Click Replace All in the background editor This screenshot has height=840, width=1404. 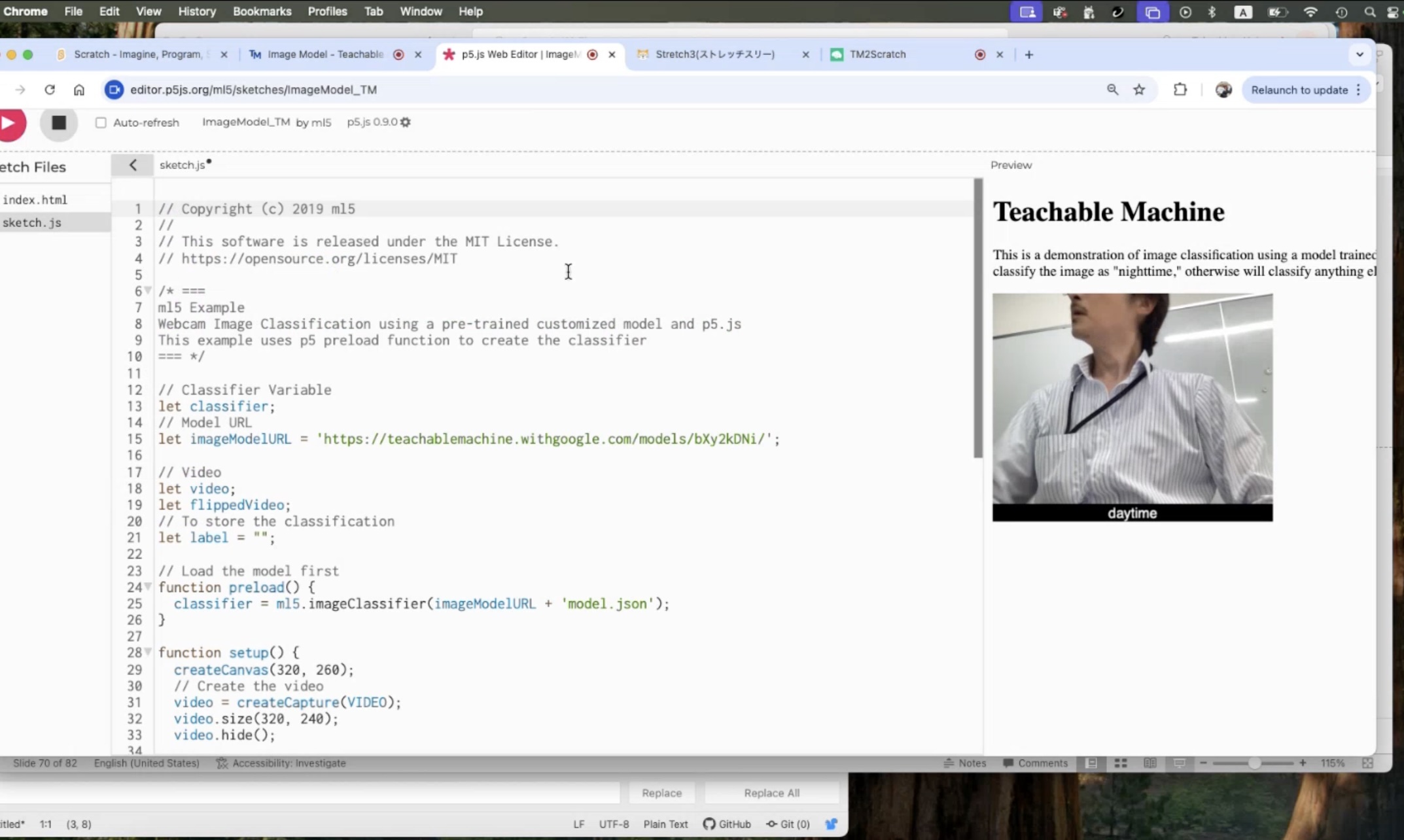pyautogui.click(x=772, y=792)
